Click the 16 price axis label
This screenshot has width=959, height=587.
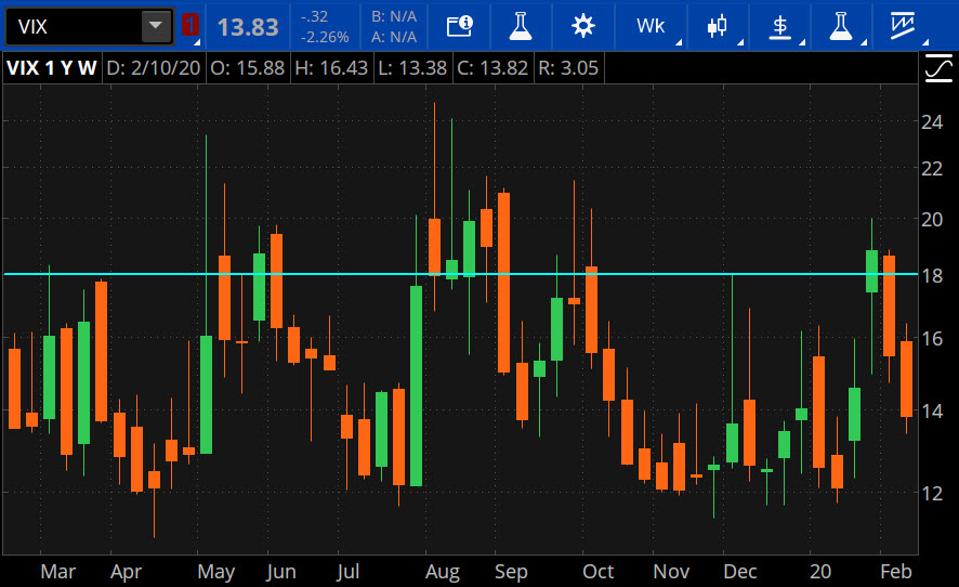point(932,338)
